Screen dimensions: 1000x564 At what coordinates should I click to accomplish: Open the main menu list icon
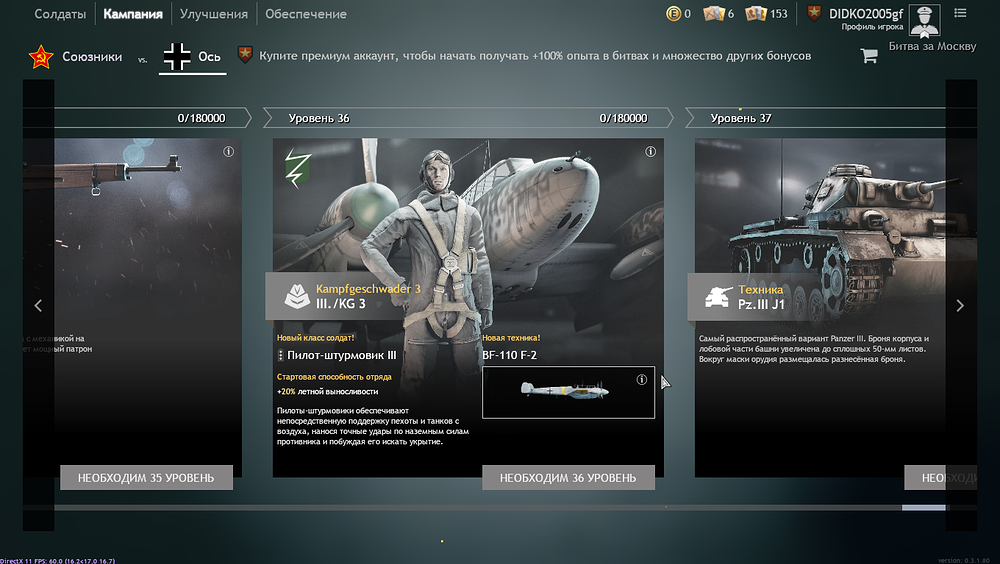(x=961, y=13)
